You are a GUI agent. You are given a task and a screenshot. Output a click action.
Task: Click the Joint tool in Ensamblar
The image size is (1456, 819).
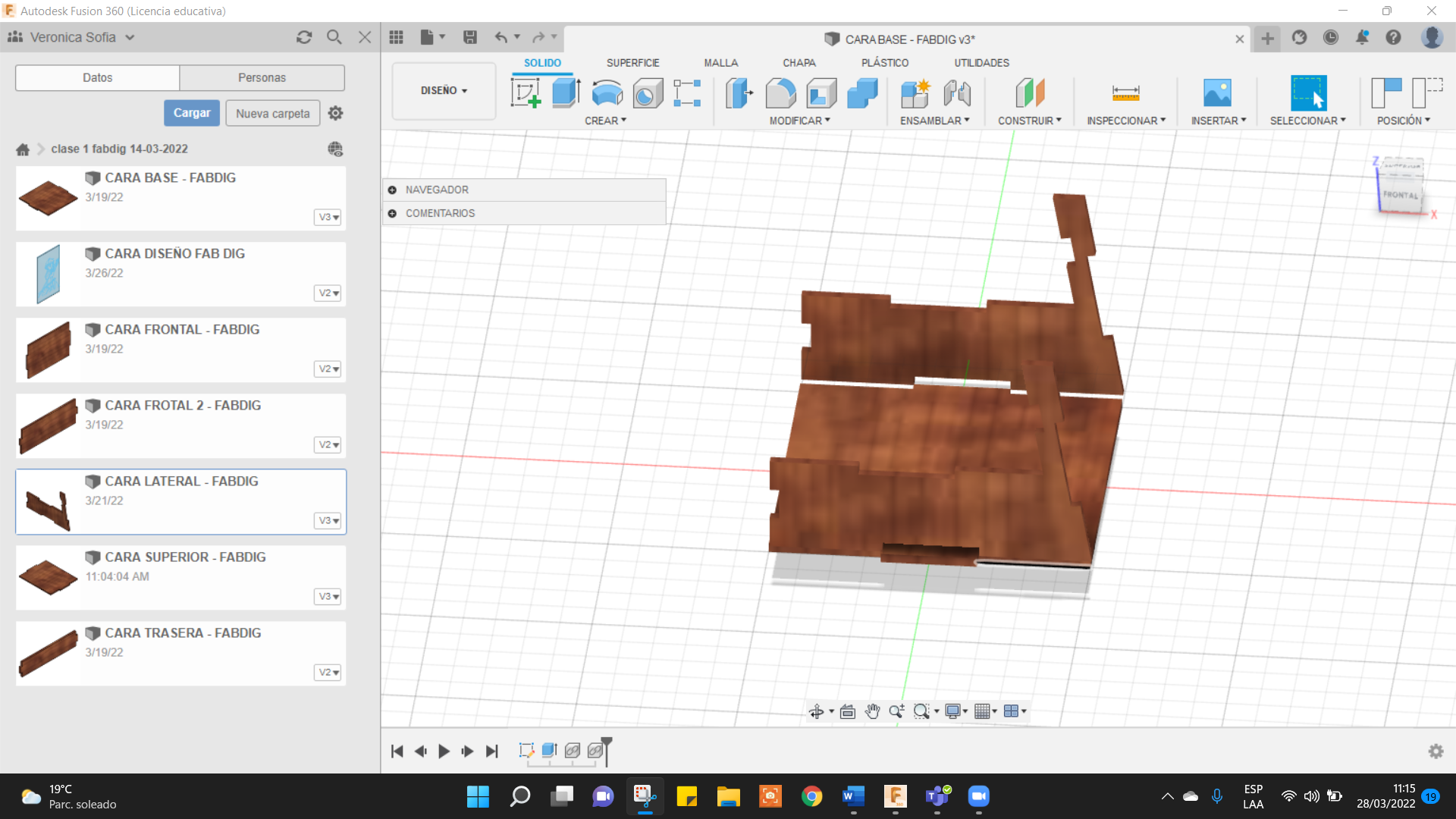[957, 93]
